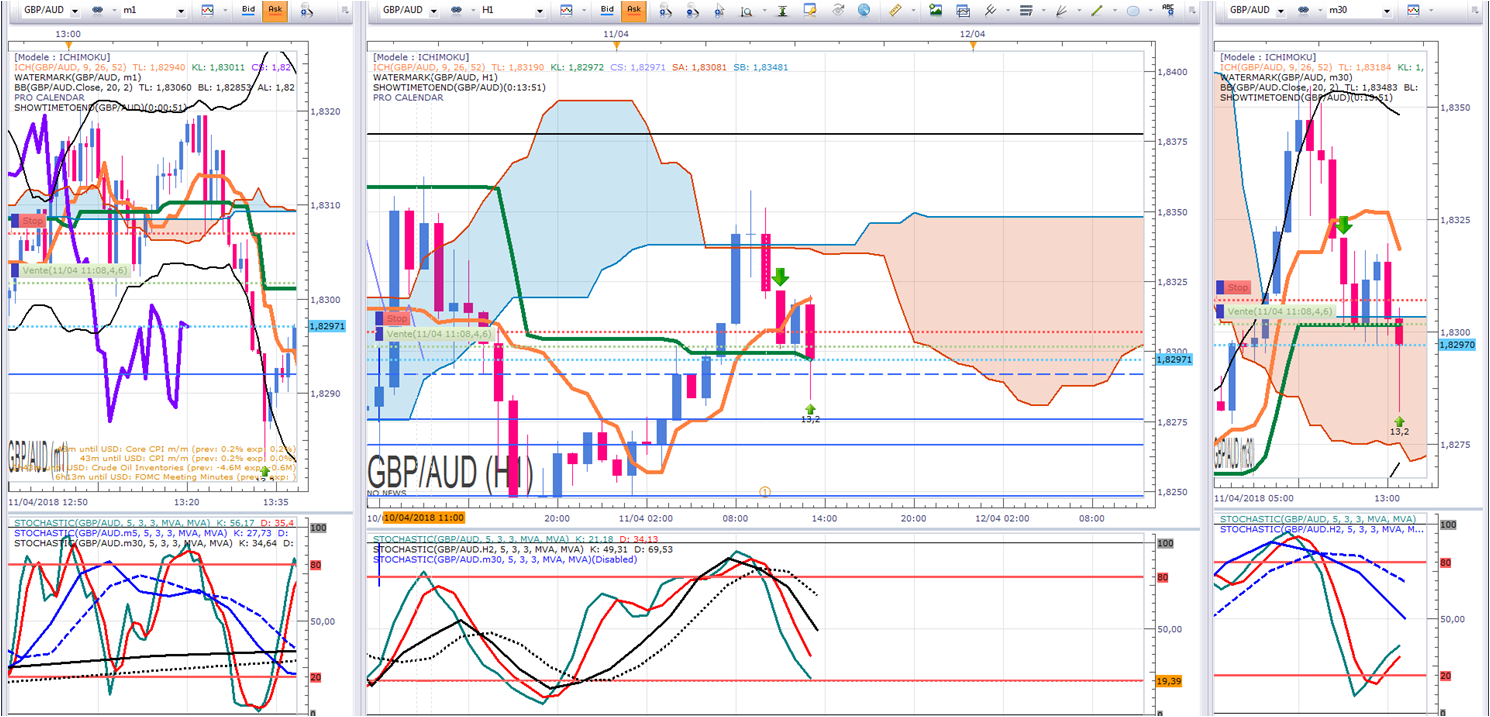
Task: Click the globe icon in H1 toolbar
Action: point(864,10)
